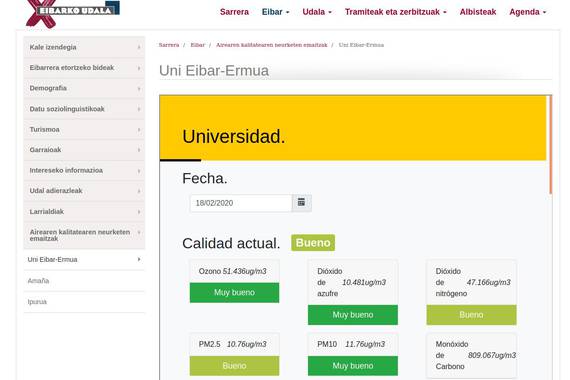Open Kale izendegia sidebar item
Image resolution: width=570 pixels, height=380 pixels.
pyautogui.click(x=84, y=47)
